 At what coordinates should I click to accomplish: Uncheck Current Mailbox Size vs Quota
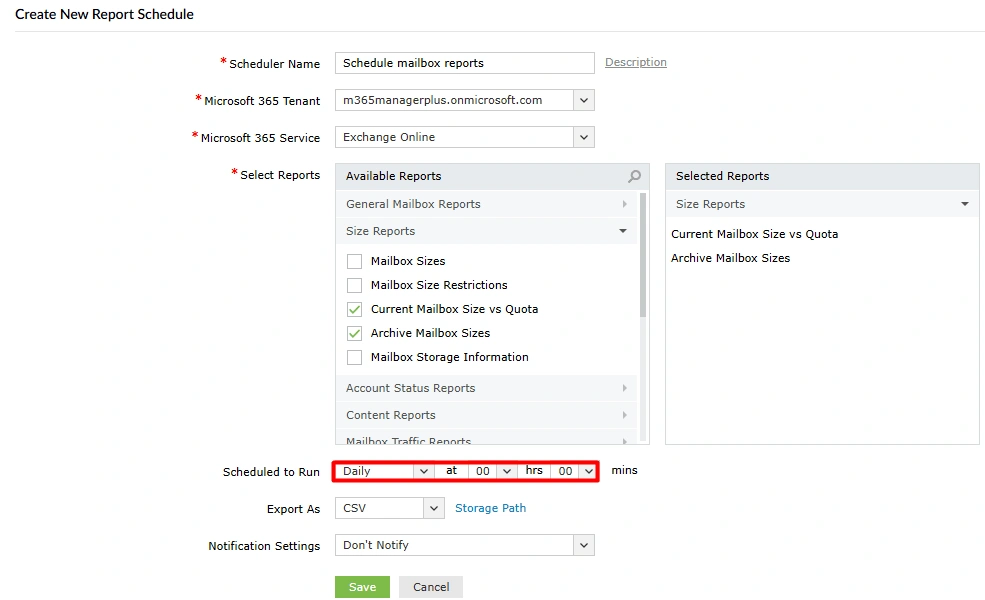click(x=354, y=309)
